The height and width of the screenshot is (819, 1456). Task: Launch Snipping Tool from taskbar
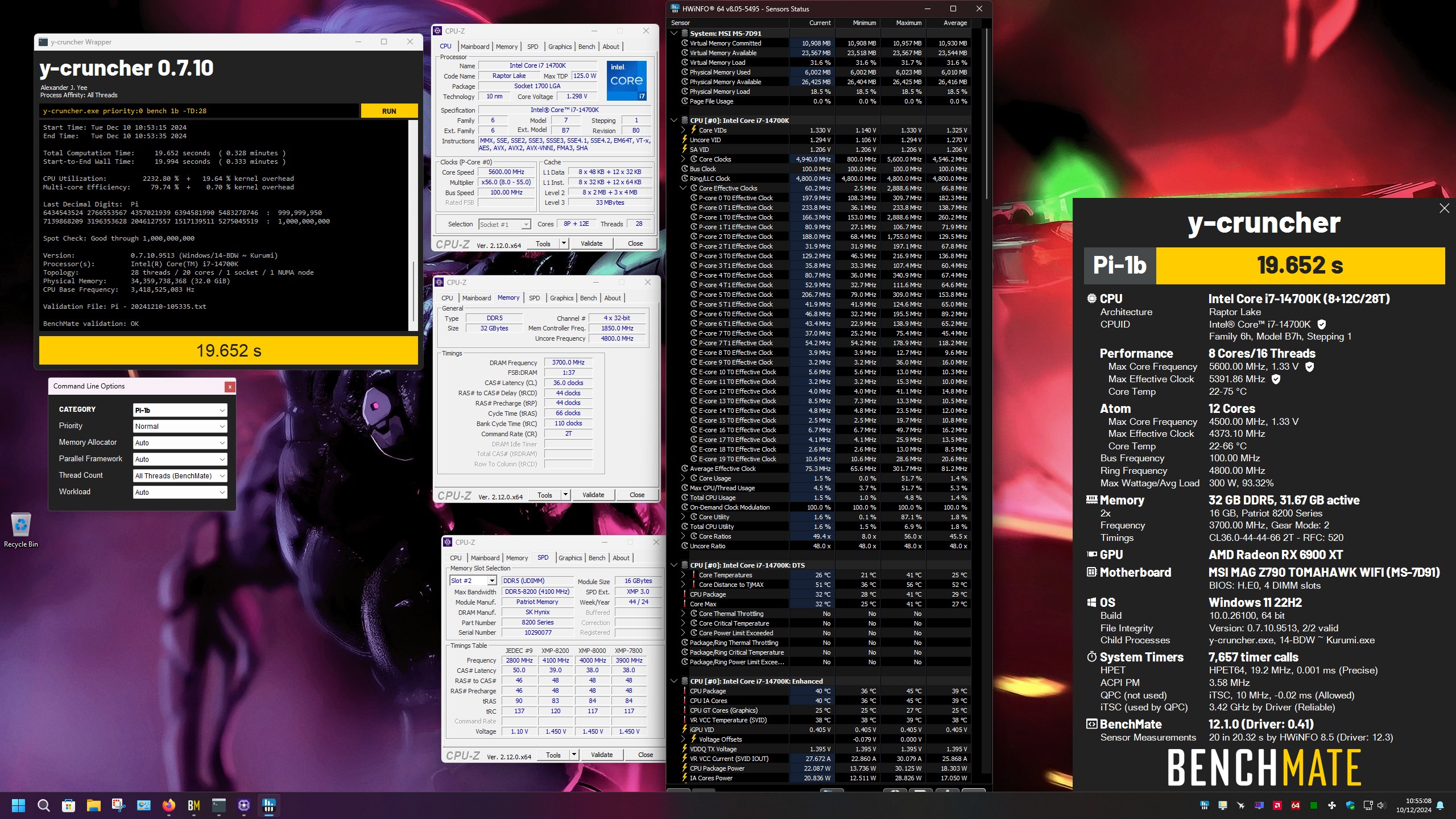click(x=118, y=805)
